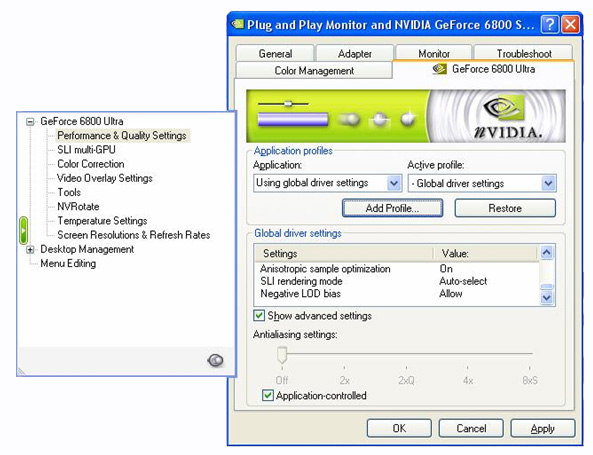Select Desktop Management in the tree
Image resolution: width=593 pixels, height=455 pixels.
pos(87,249)
